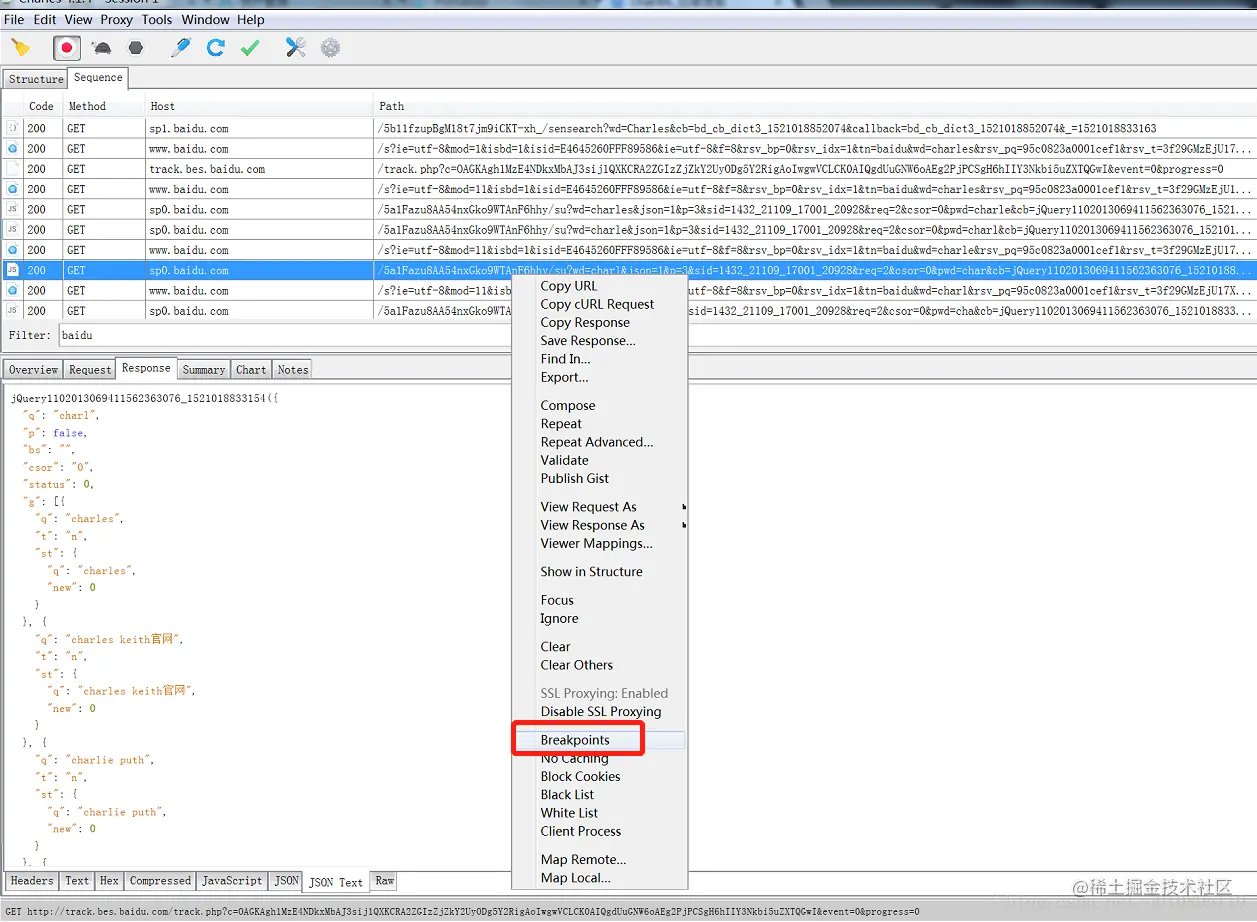Select the Compressed view tab

[x=160, y=881]
